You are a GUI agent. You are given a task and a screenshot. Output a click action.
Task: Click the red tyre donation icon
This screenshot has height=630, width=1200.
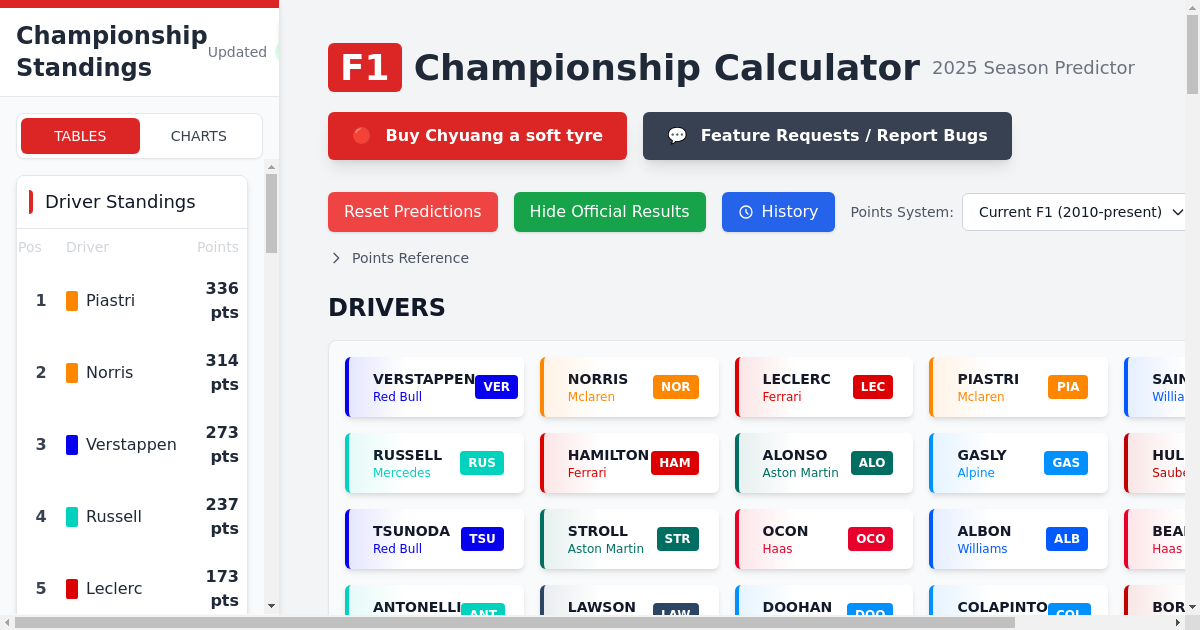pyautogui.click(x=362, y=136)
